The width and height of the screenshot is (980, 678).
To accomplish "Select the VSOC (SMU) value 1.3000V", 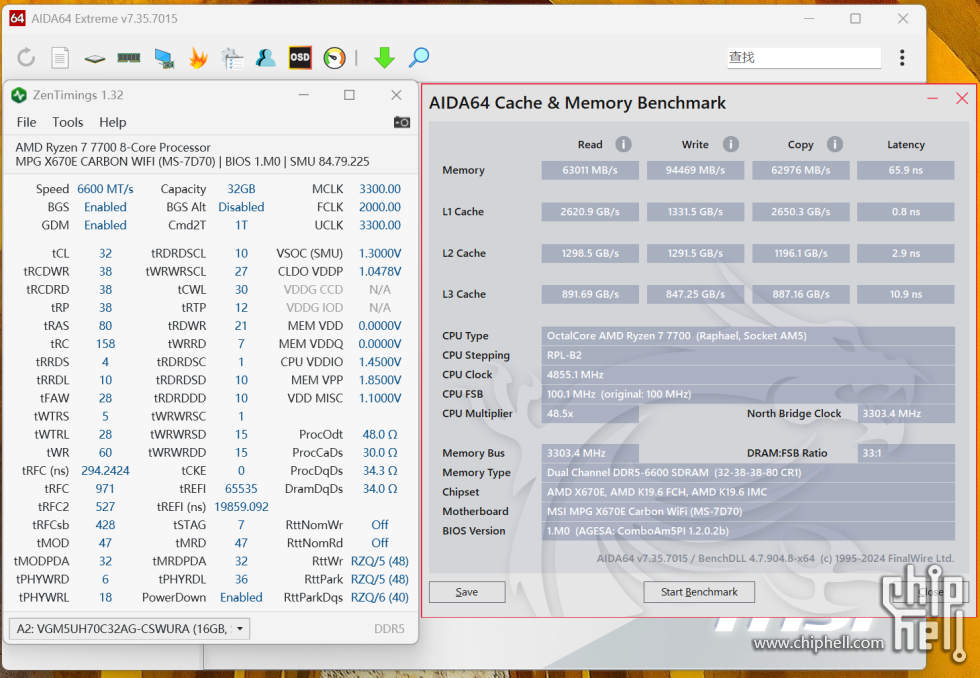I will click(379, 253).
